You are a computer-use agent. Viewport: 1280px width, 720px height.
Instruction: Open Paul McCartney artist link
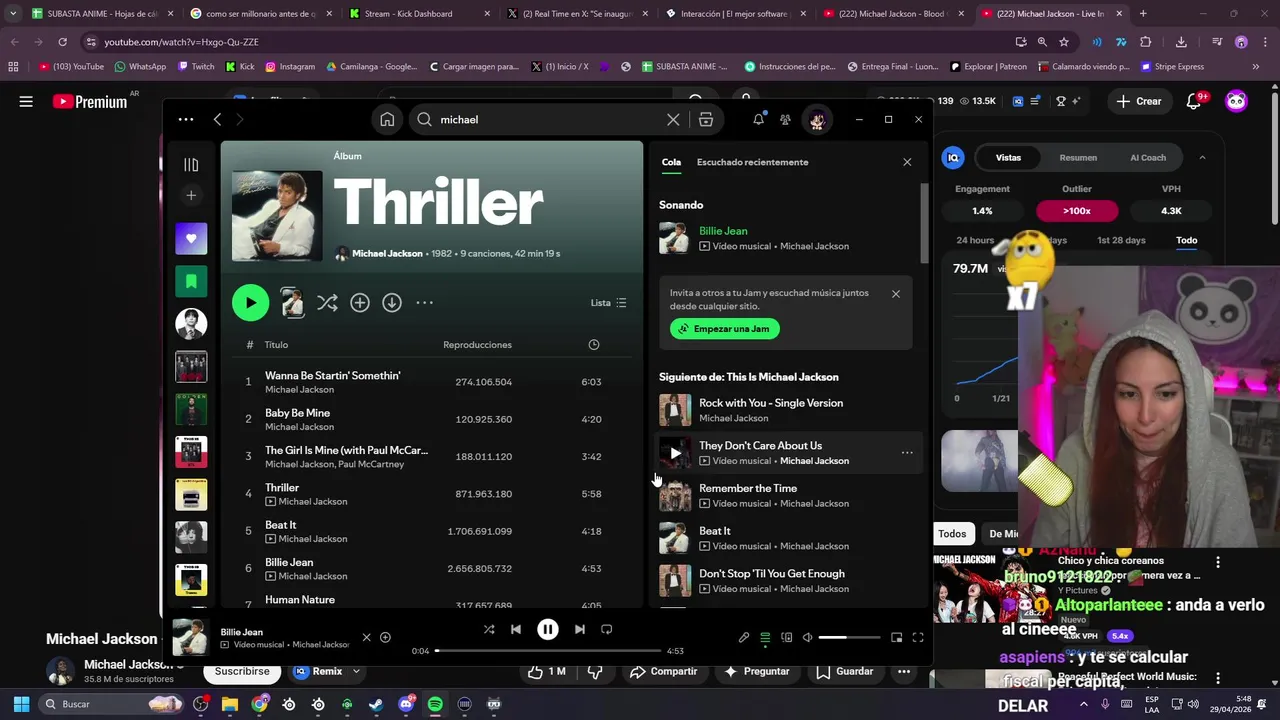click(371, 464)
